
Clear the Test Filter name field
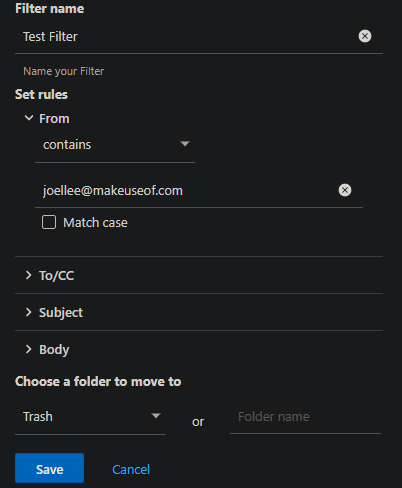pos(365,36)
